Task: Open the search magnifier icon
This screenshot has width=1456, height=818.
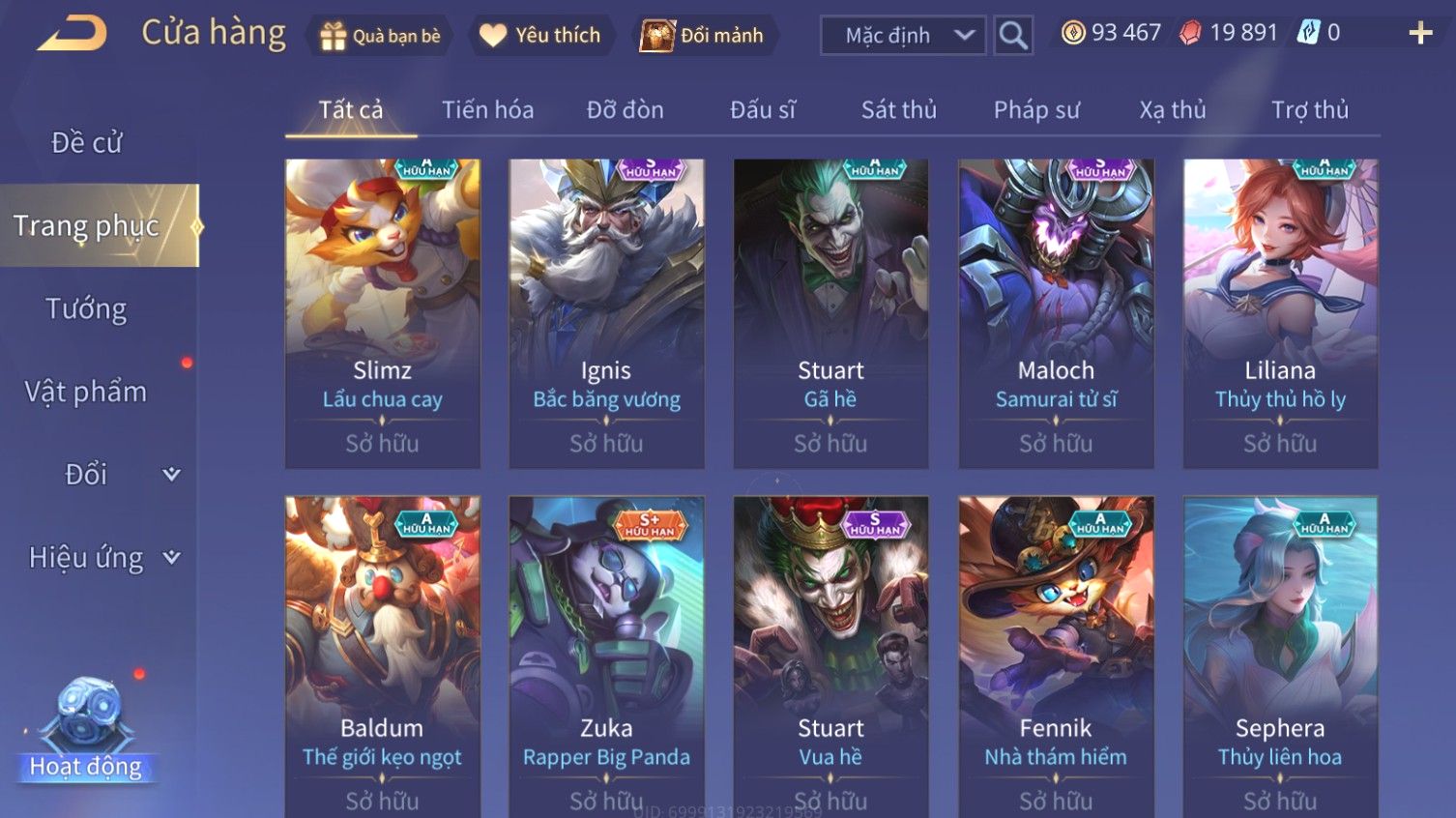Action: point(1013,36)
